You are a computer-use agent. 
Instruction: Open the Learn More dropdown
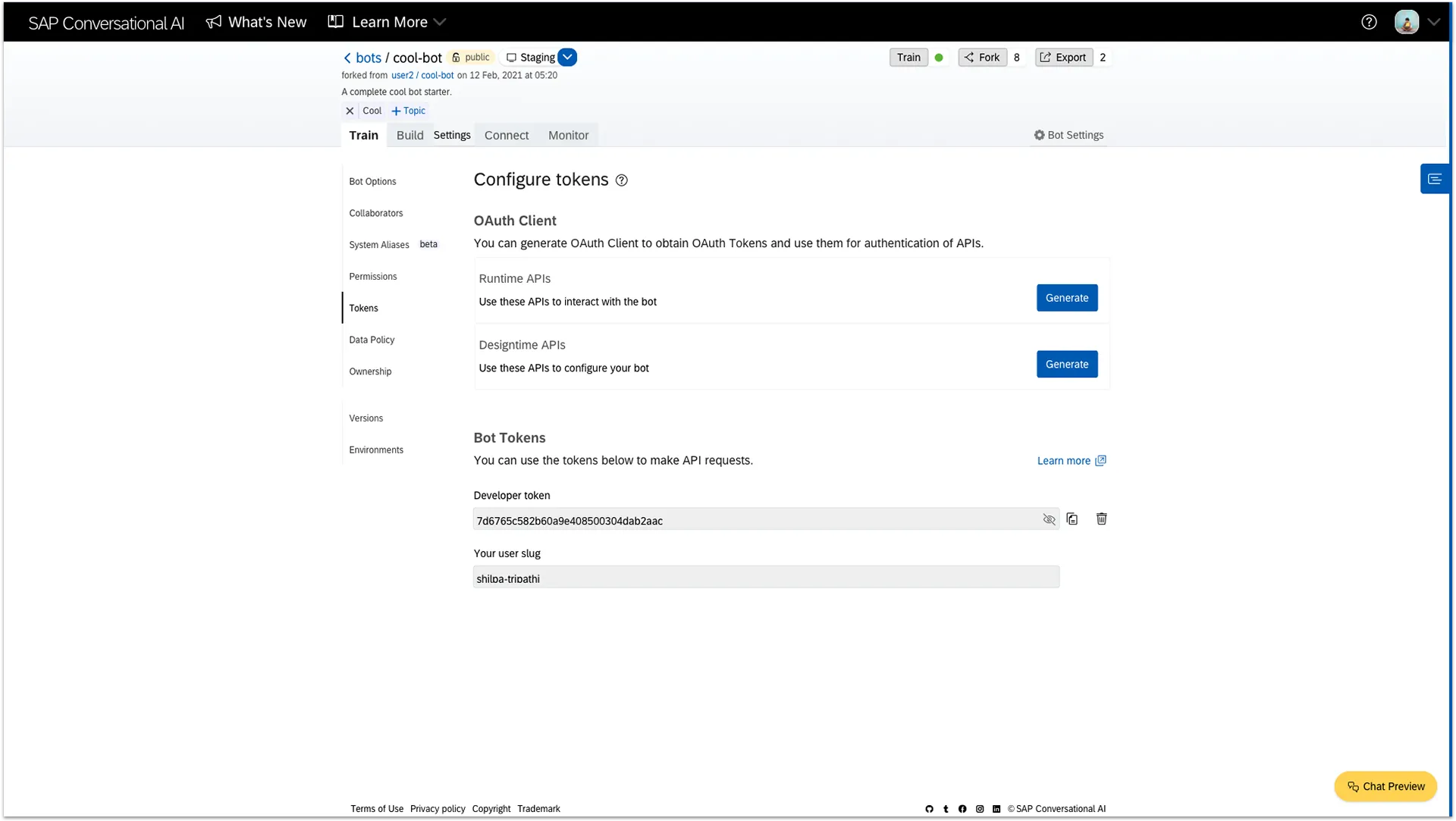pos(387,22)
